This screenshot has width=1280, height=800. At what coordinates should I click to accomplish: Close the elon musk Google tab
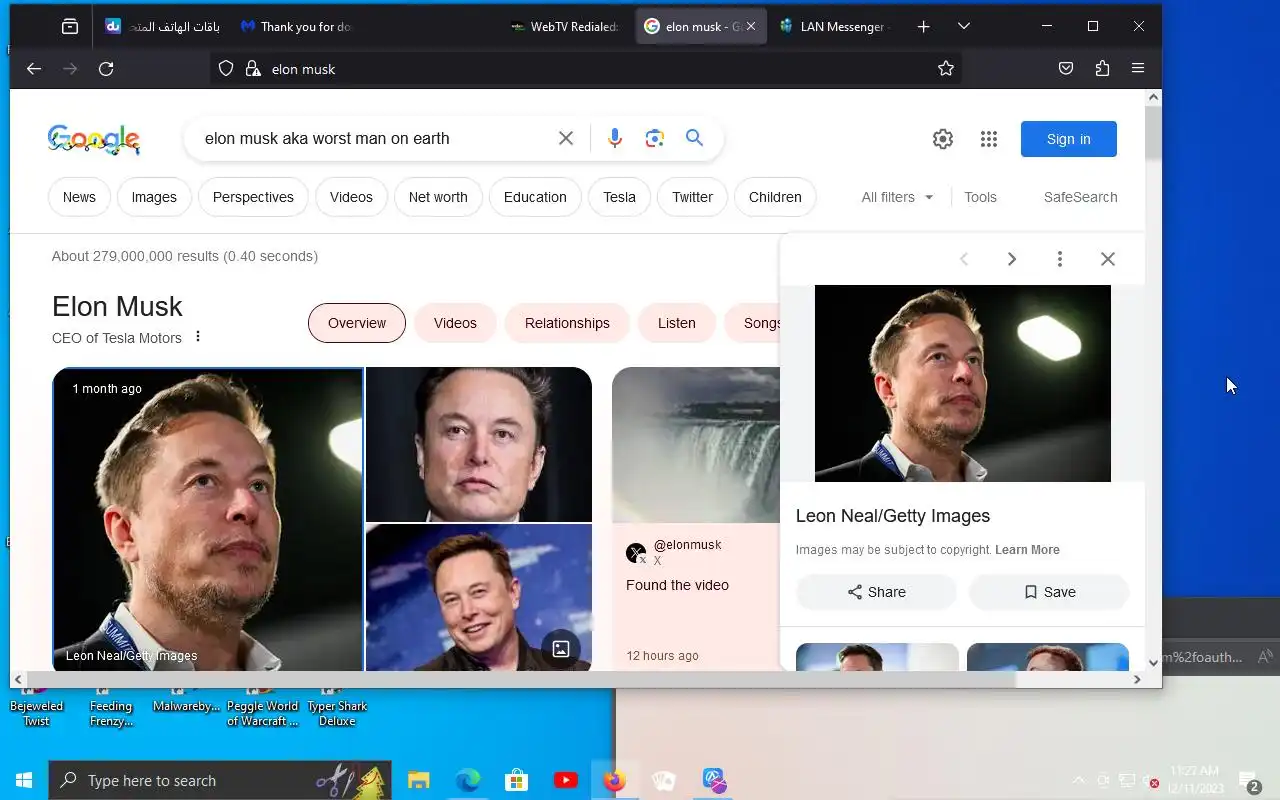point(751,27)
